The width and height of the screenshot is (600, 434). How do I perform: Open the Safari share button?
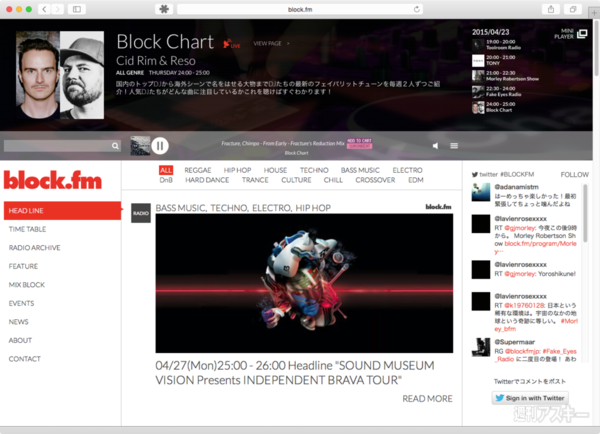coord(551,9)
